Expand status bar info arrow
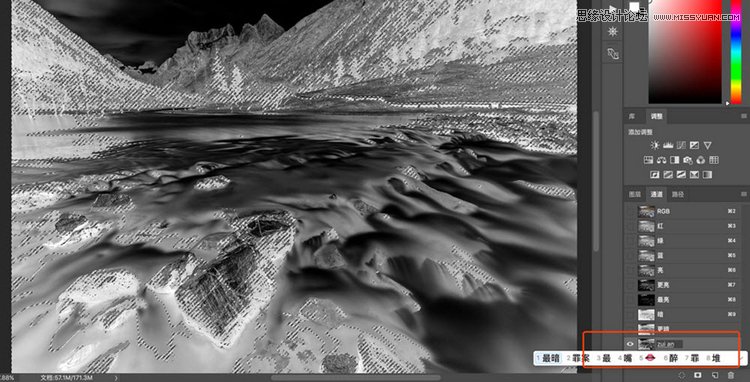The image size is (750, 382). click(116, 378)
